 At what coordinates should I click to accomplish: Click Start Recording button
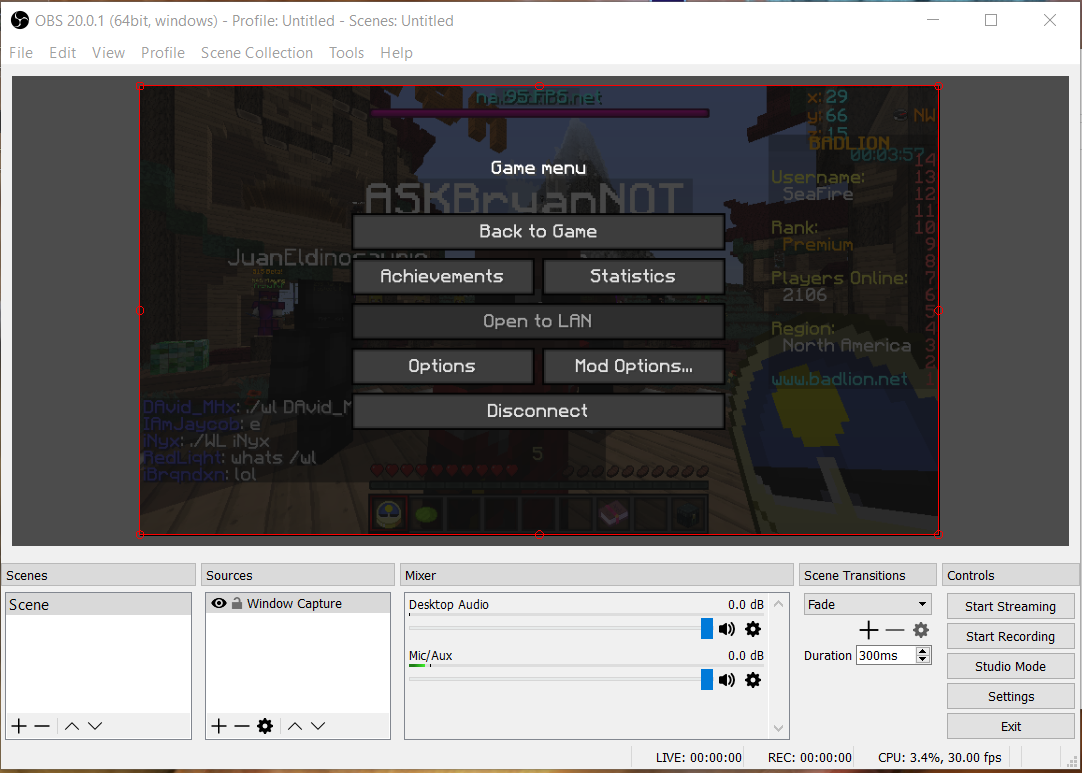pyautogui.click(x=1010, y=636)
